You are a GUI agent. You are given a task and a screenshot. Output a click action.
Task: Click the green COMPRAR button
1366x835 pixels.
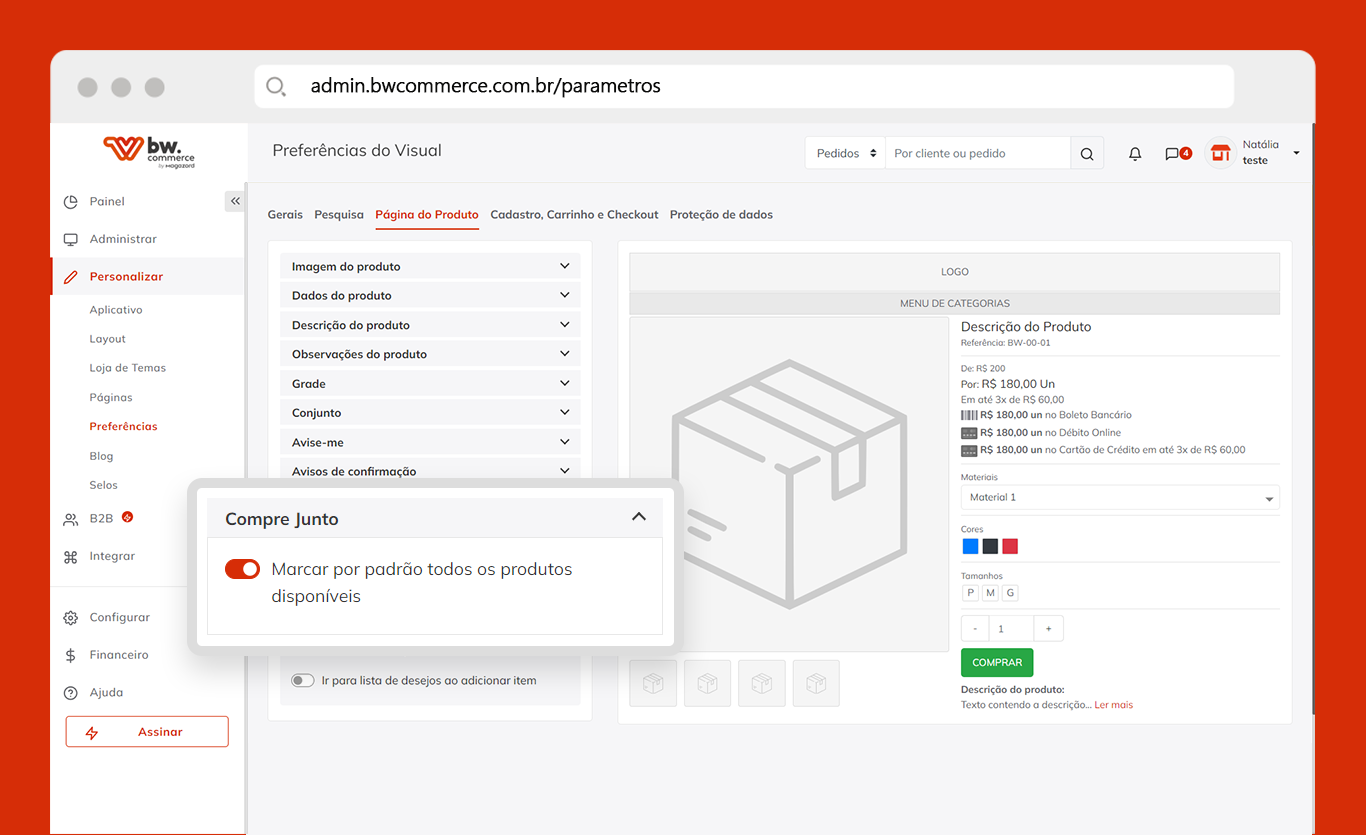pyautogui.click(x=996, y=662)
